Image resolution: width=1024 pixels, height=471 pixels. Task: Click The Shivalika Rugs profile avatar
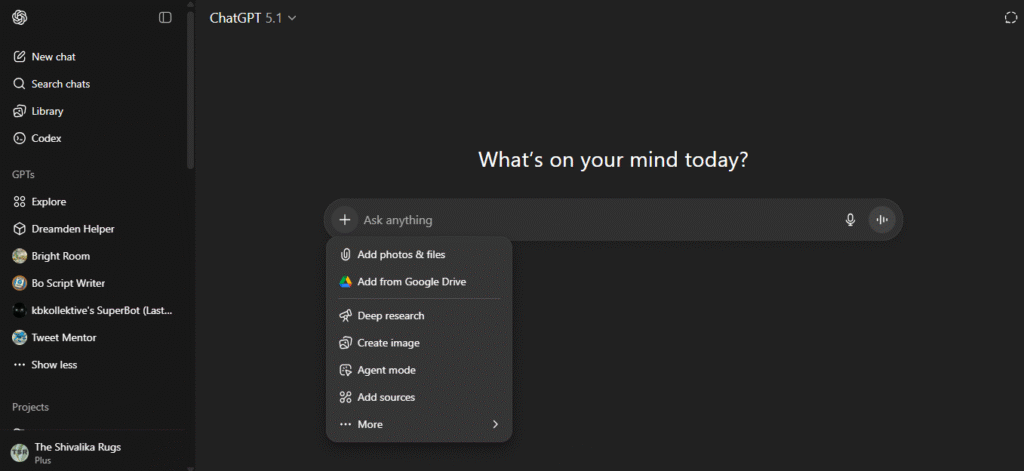coord(20,453)
